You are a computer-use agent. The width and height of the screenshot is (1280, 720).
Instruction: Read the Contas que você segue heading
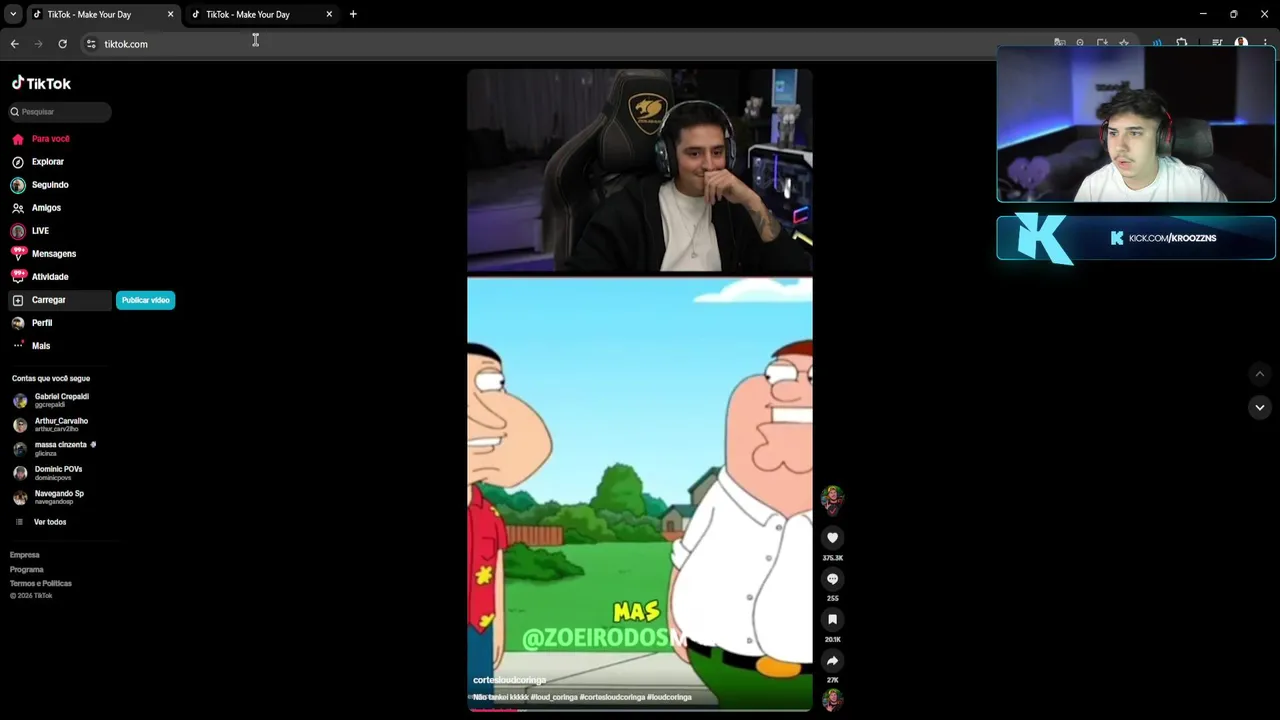[x=51, y=378]
